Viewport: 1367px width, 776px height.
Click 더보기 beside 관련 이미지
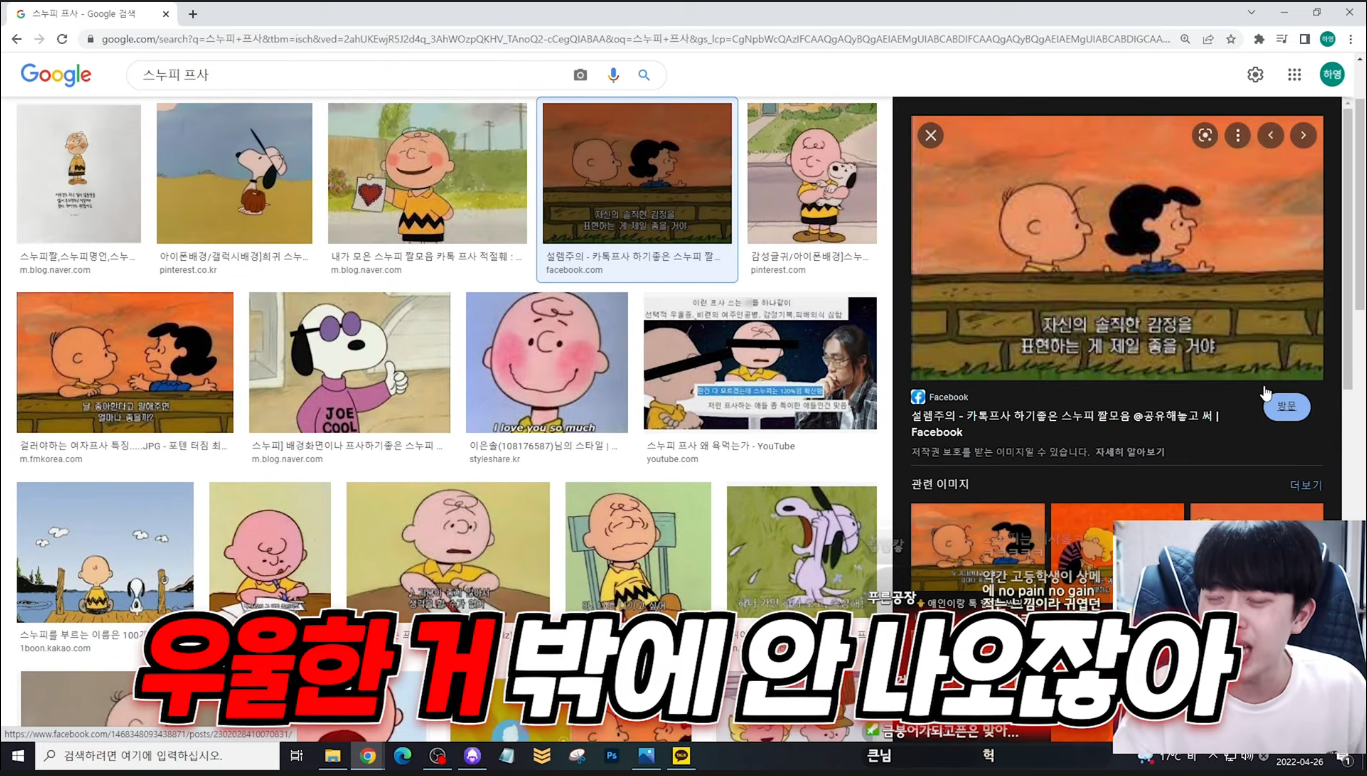tap(1305, 485)
